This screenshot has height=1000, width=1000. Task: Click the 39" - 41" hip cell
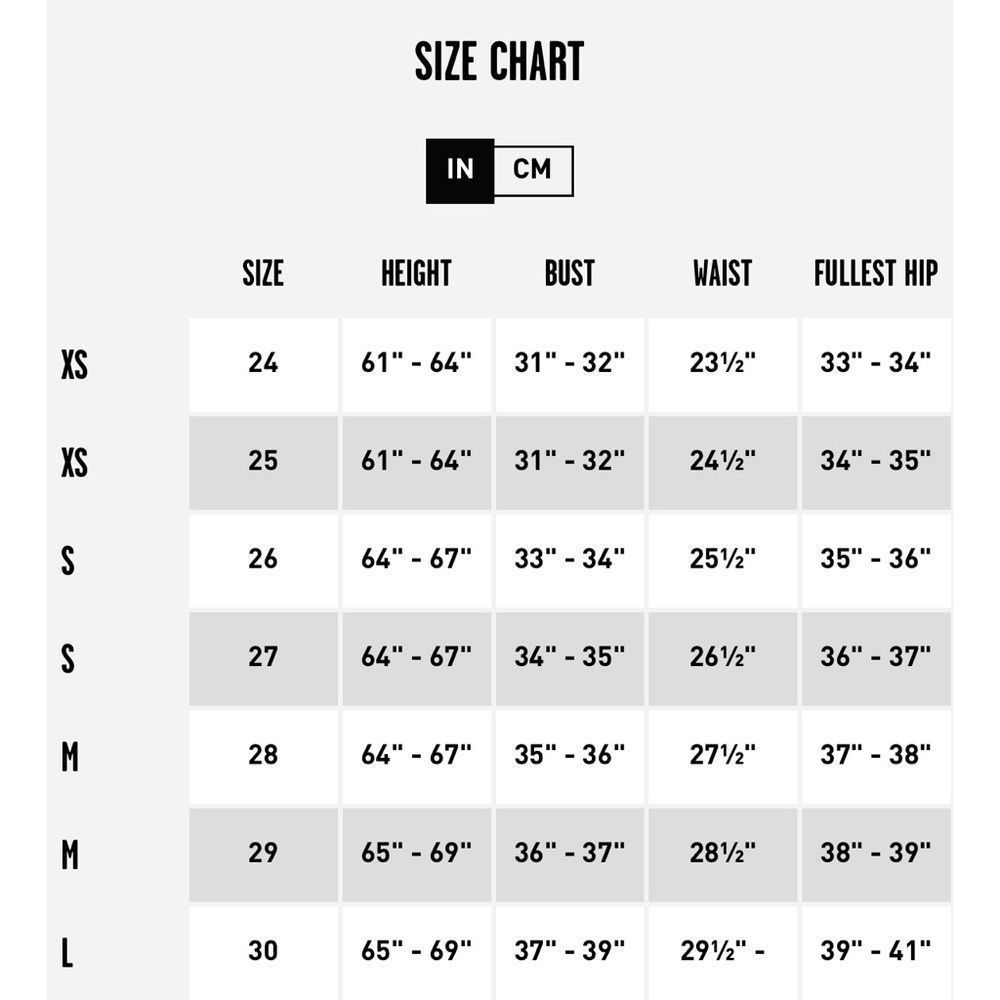point(876,953)
